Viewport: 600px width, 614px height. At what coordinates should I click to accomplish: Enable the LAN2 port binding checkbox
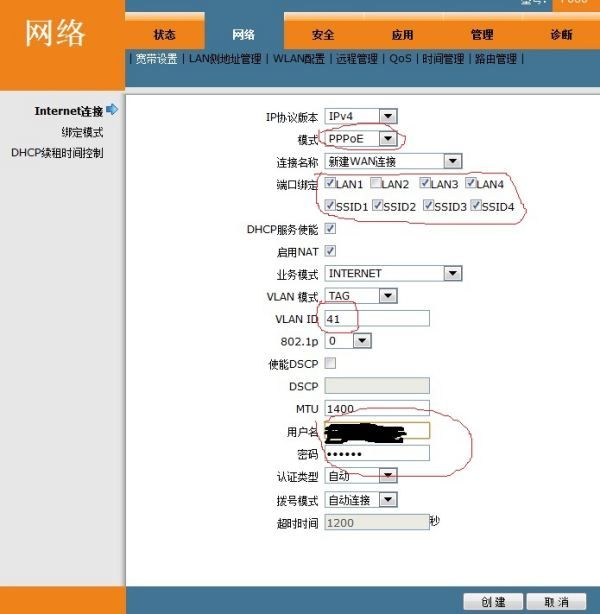click(376, 183)
